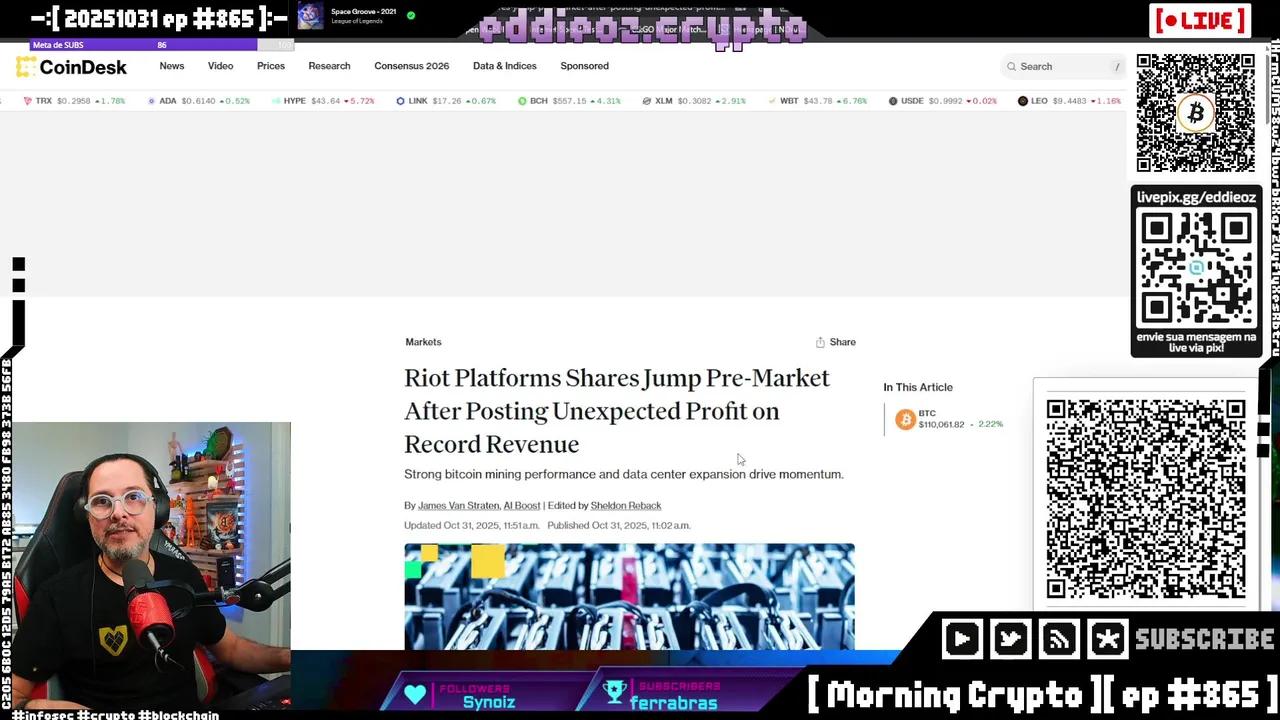This screenshot has height=720, width=1280.
Task: Click the Bitcoin QR code
Action: [1196, 113]
